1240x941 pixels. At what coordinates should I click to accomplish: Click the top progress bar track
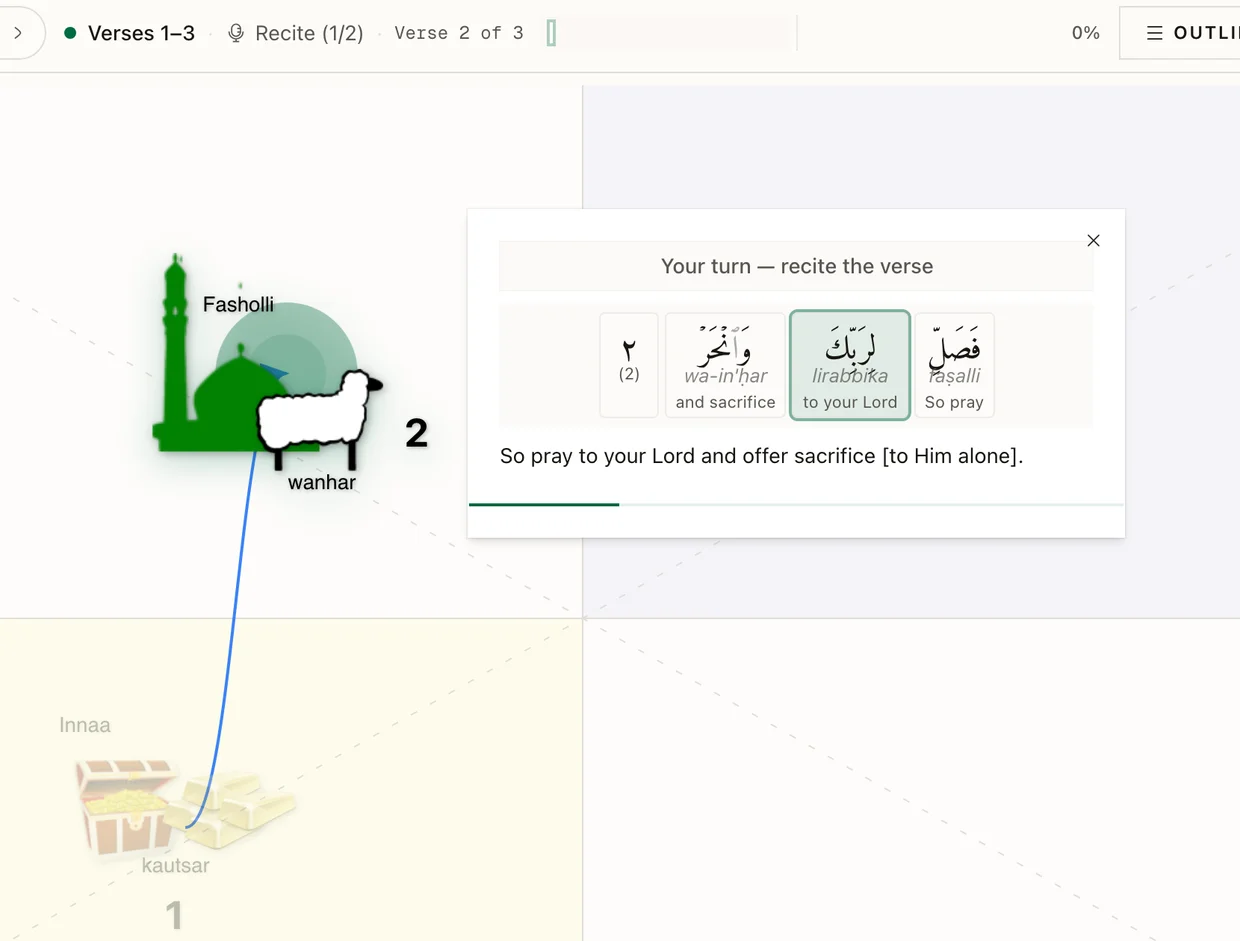coord(671,33)
